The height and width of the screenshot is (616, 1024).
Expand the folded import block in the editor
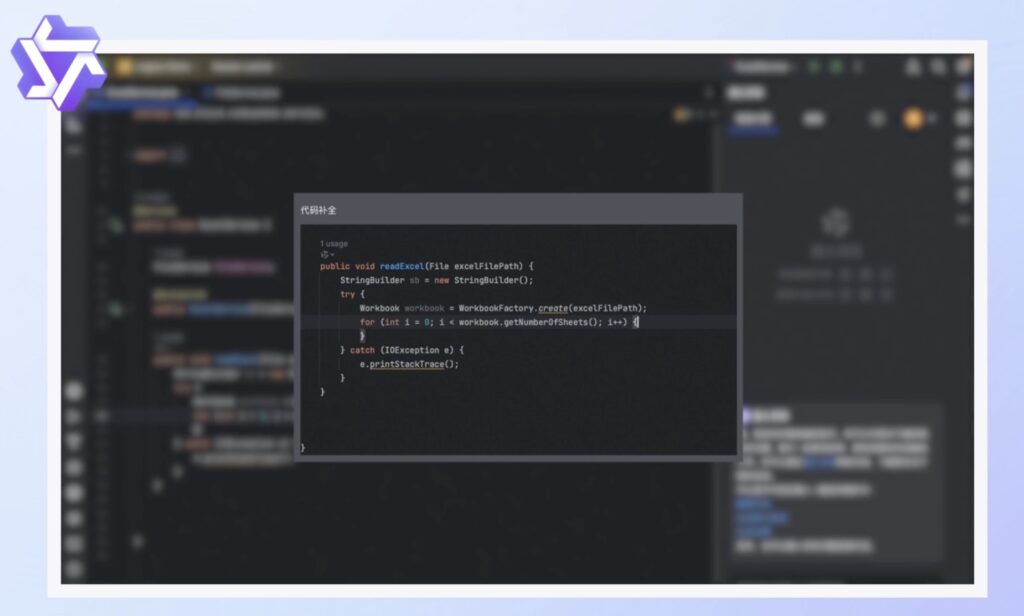[x=177, y=155]
